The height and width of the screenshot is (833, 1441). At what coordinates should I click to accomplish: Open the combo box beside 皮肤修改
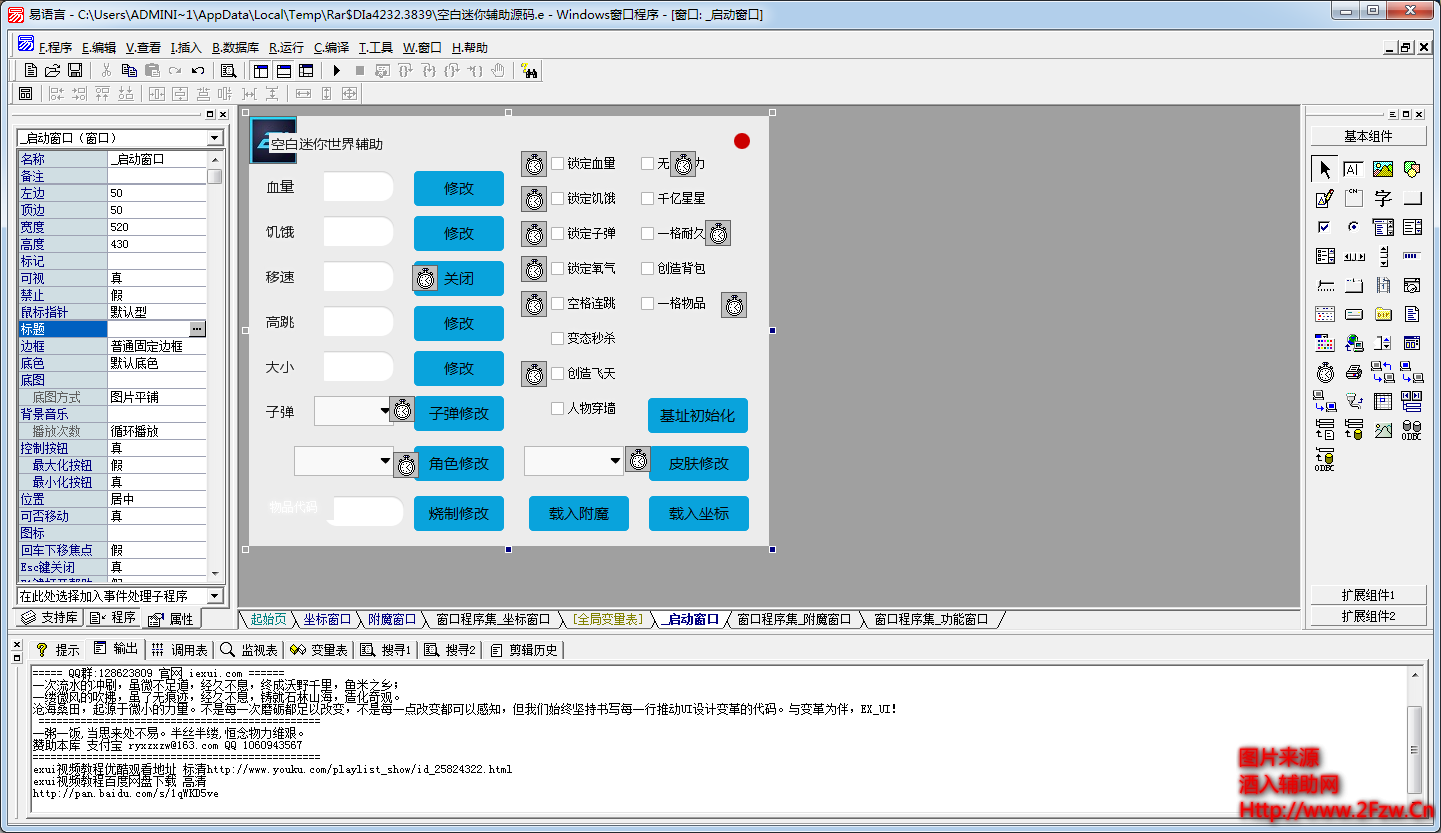pos(615,461)
